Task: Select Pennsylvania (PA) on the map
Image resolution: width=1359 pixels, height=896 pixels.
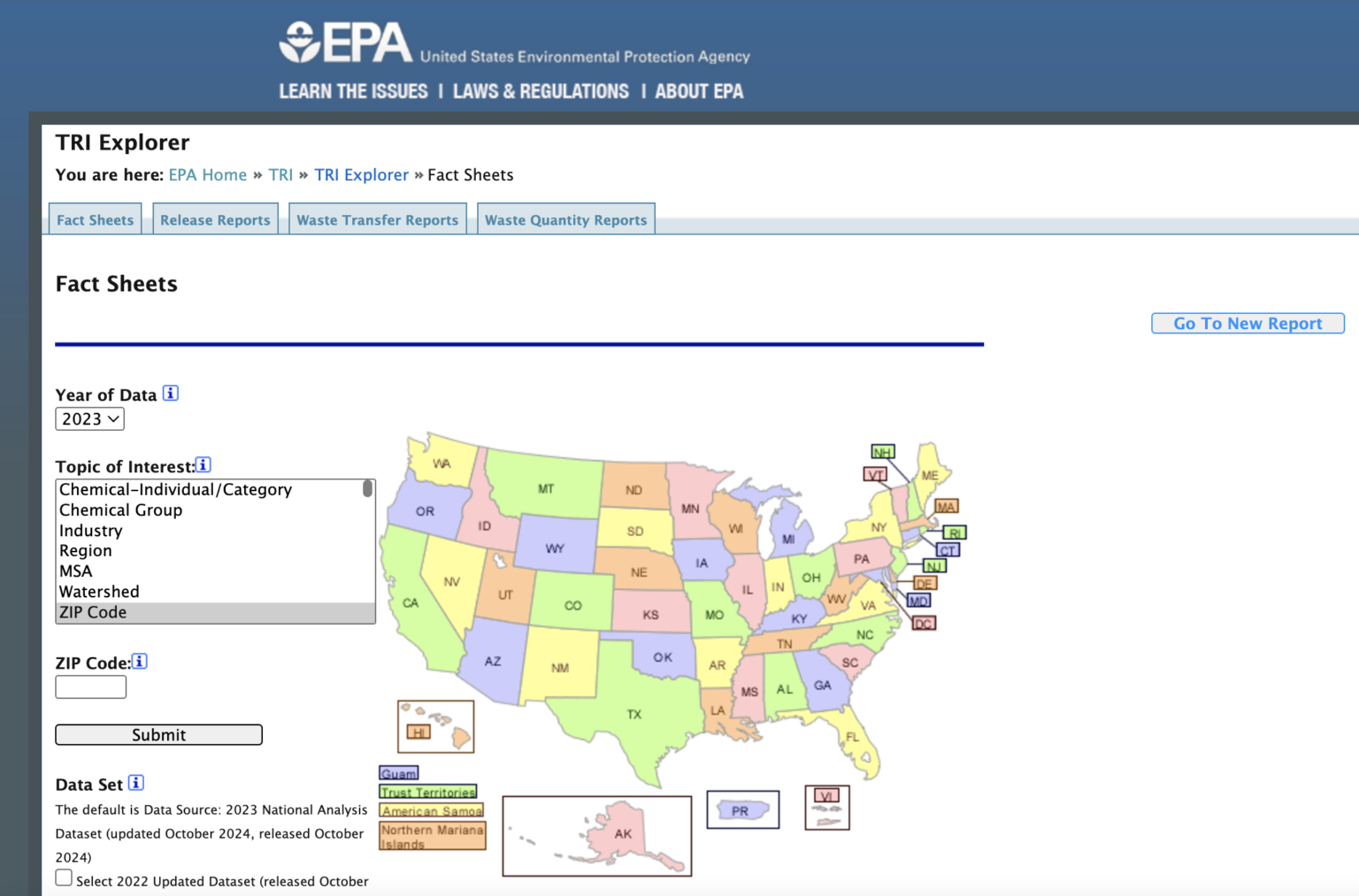Action: 861,559
